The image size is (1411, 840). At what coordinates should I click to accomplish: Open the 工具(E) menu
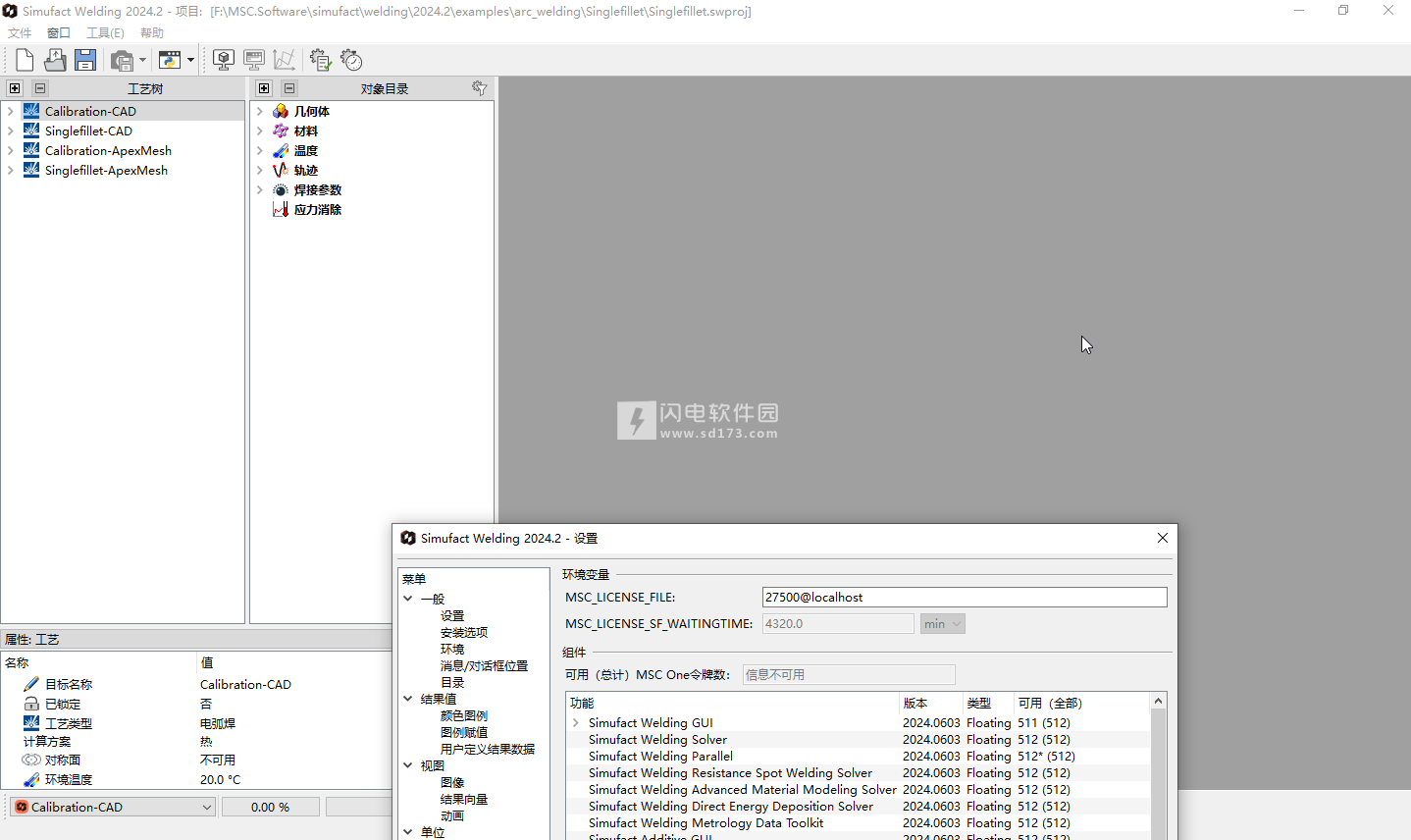click(105, 33)
